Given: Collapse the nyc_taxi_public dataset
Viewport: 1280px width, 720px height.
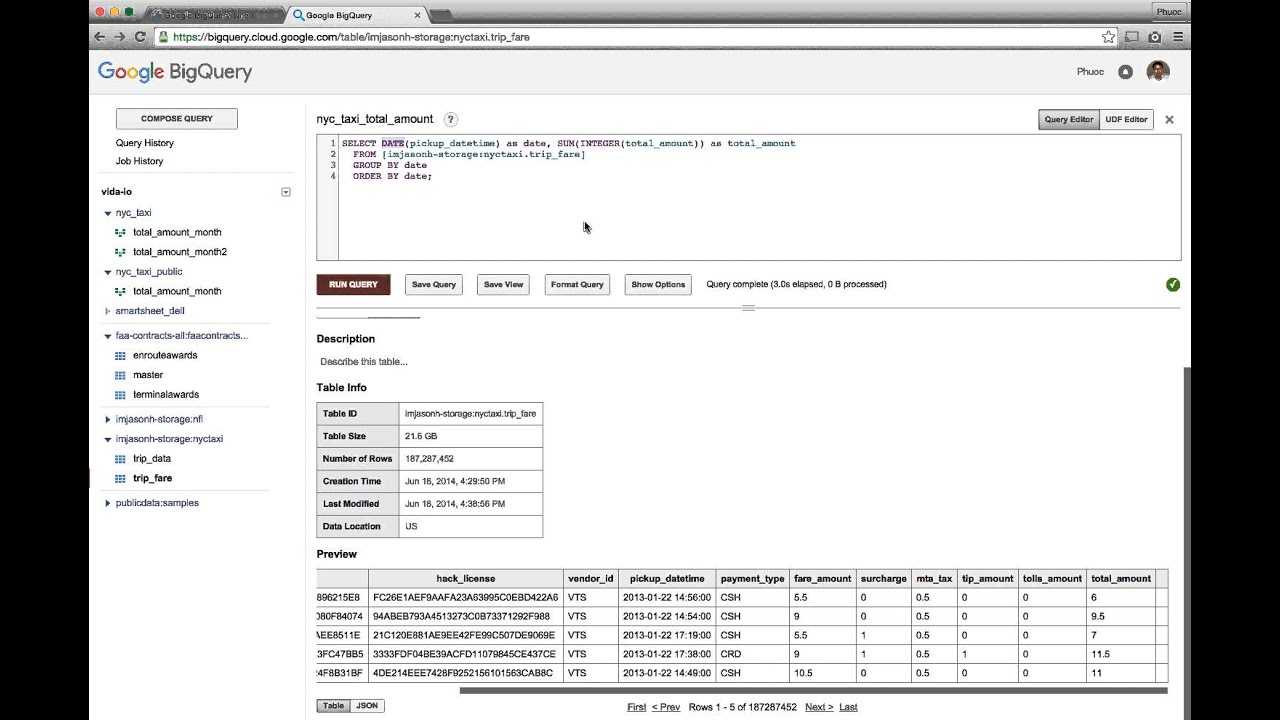Looking at the screenshot, I should (x=108, y=272).
